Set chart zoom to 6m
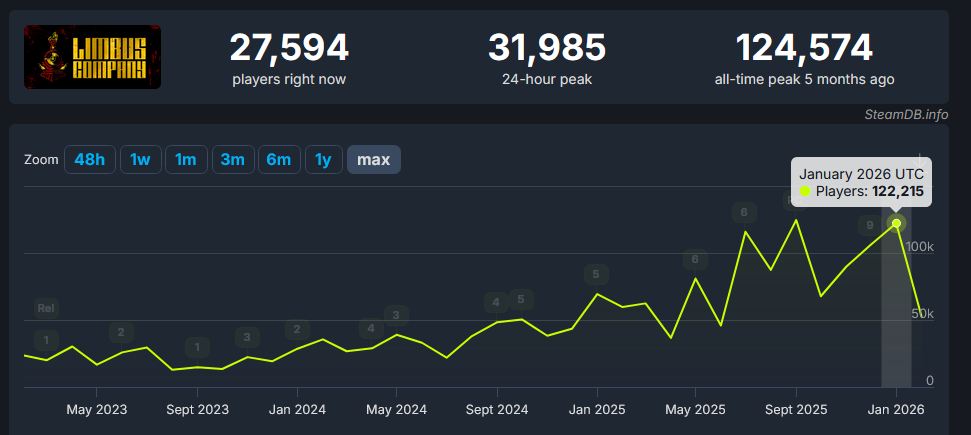This screenshot has height=435, width=971. pyautogui.click(x=279, y=159)
